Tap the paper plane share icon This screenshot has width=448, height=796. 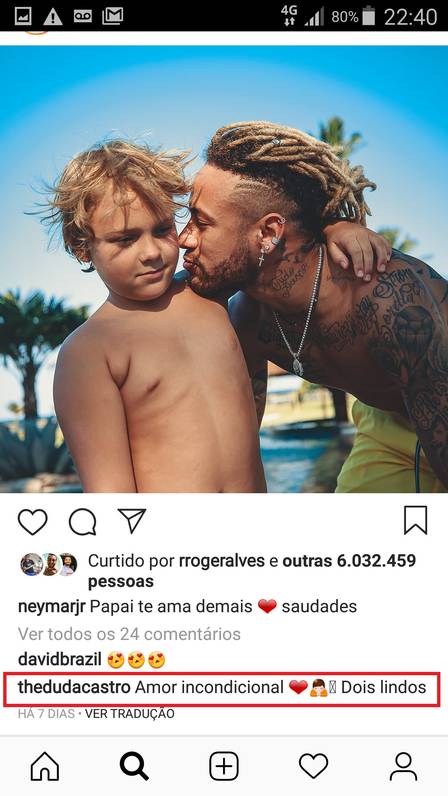[x=132, y=520]
